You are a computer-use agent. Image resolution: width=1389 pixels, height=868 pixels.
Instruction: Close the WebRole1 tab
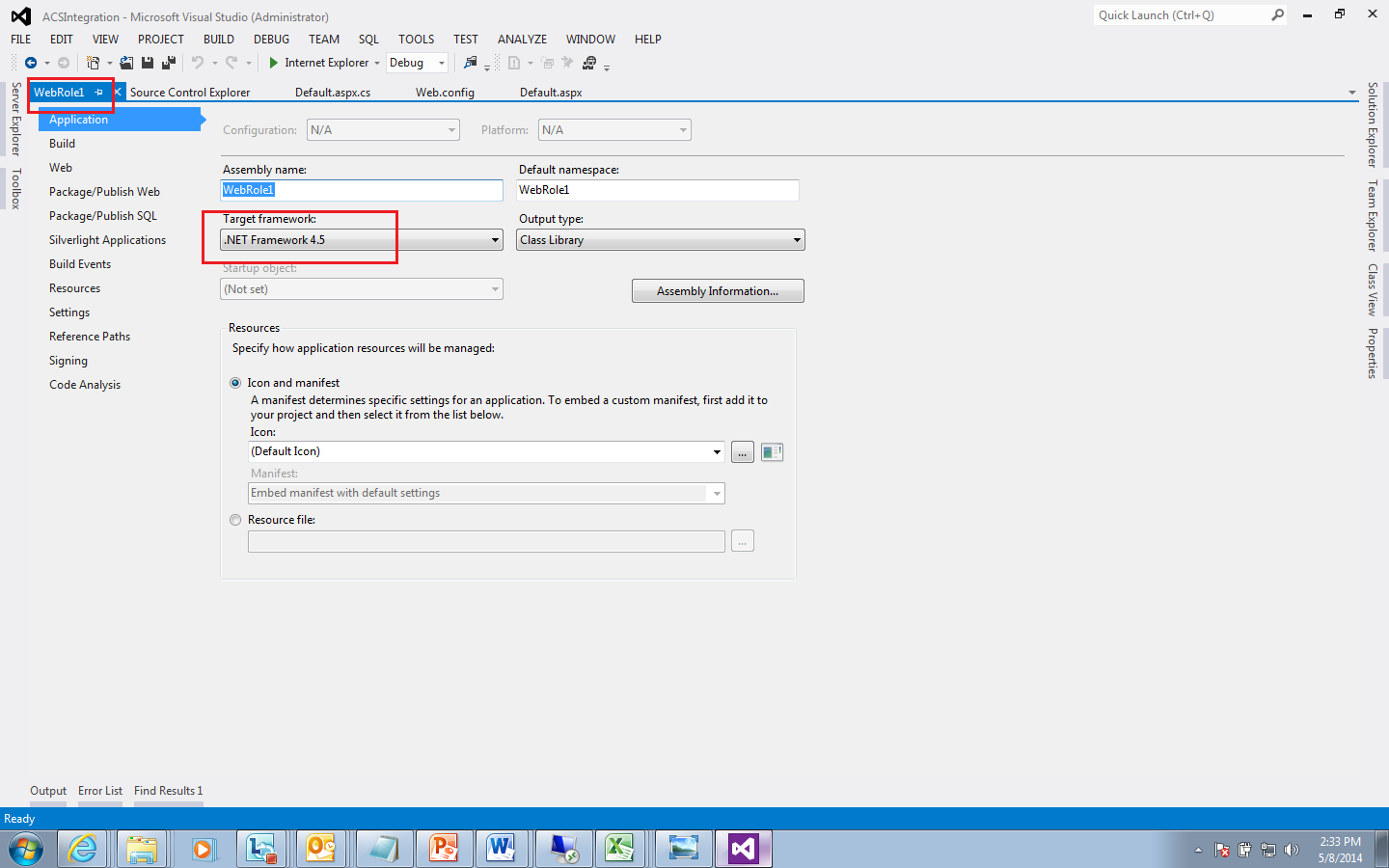(118, 93)
